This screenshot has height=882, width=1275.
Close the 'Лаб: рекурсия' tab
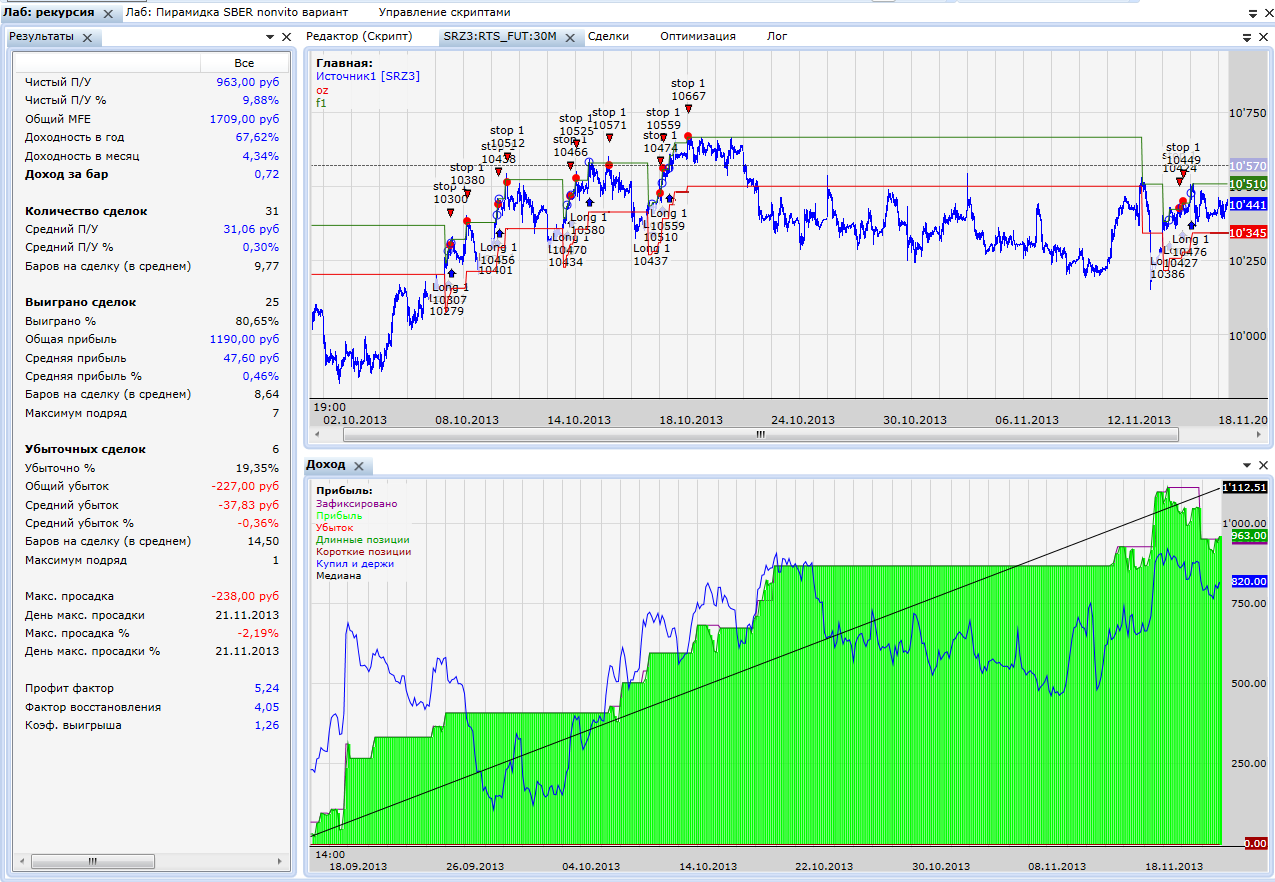pyautogui.click(x=108, y=14)
